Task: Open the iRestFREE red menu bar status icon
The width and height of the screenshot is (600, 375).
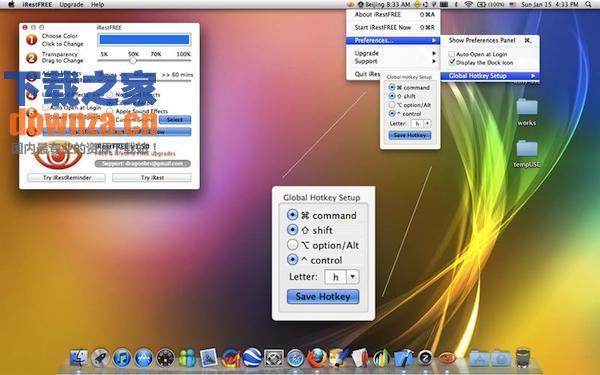Action: [351, 5]
